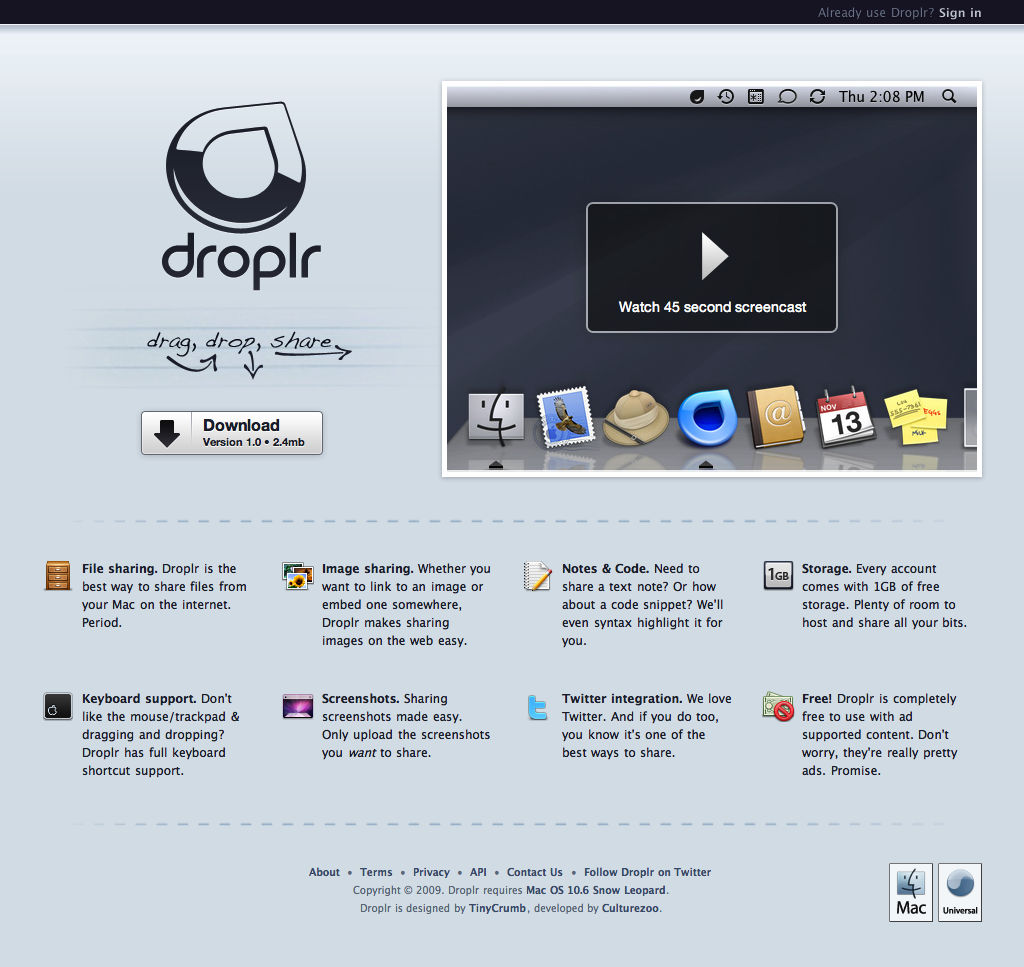Click the yellow Stickies dock icon

(x=915, y=418)
